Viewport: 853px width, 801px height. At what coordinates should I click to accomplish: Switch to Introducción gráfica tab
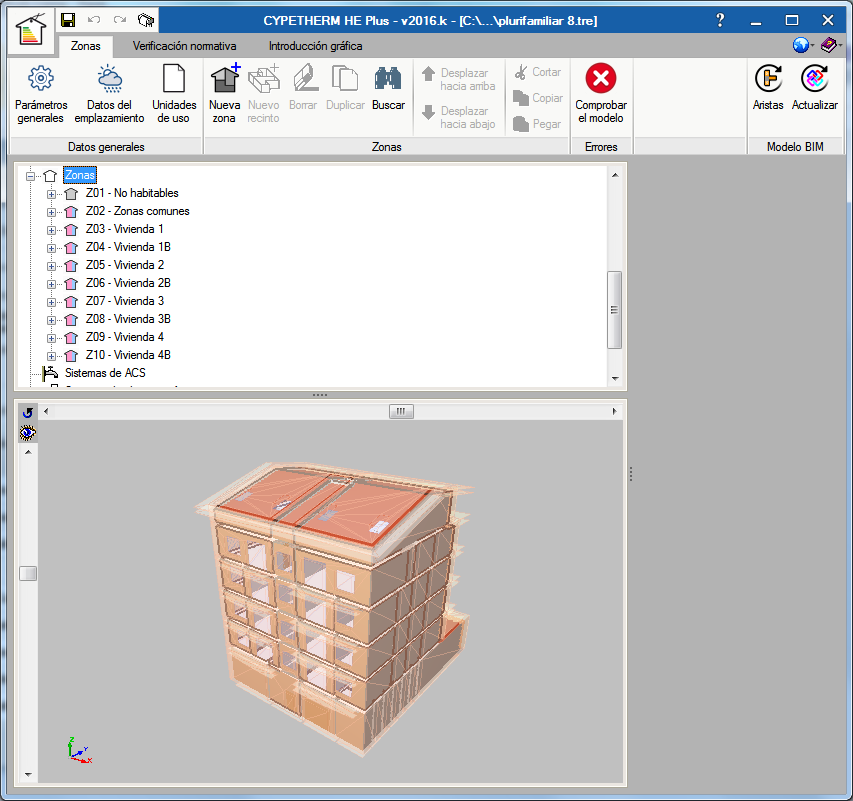click(x=316, y=46)
